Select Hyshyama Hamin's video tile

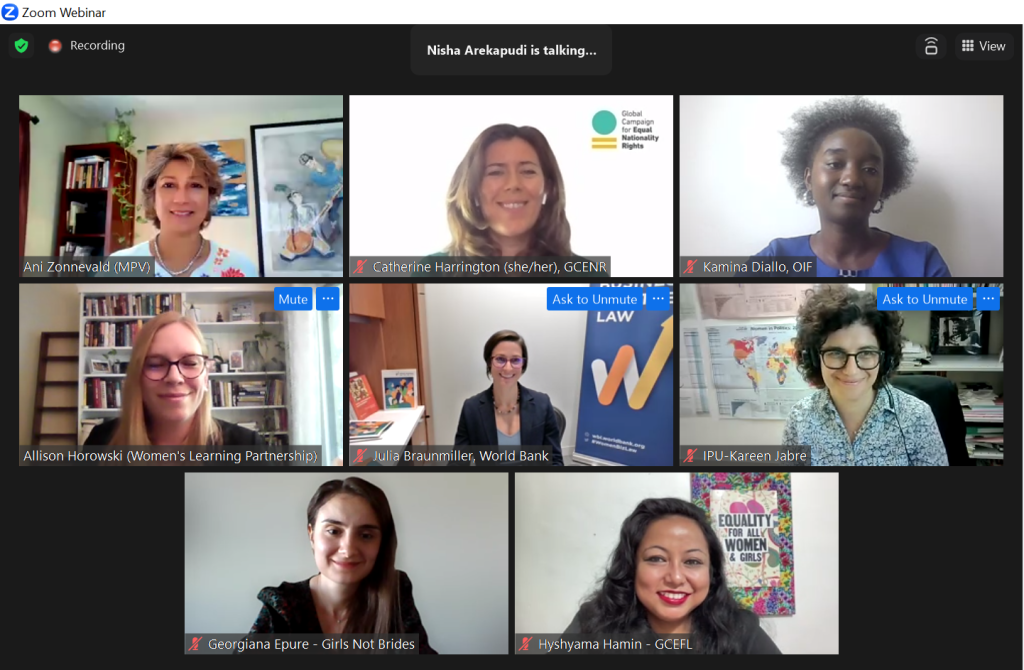coord(677,564)
